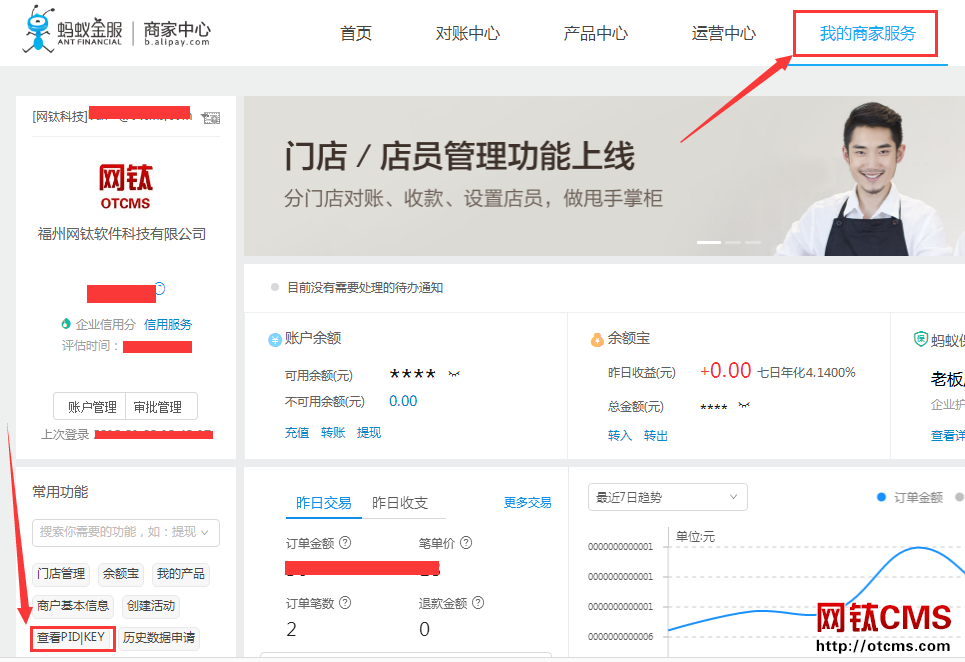Viewport: 965px width, 662px height.
Task: Click the 余额宝 money bag icon
Action: point(597,339)
